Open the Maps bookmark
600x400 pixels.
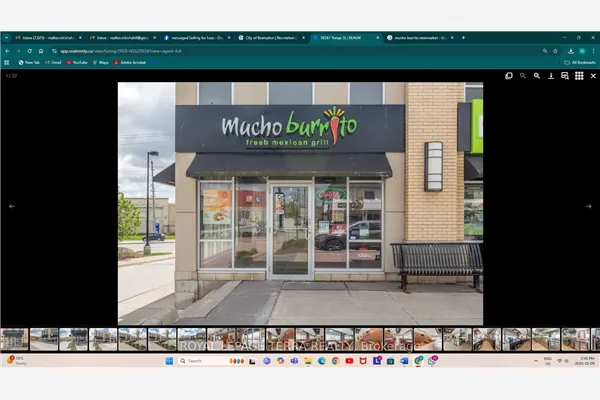[101, 62]
